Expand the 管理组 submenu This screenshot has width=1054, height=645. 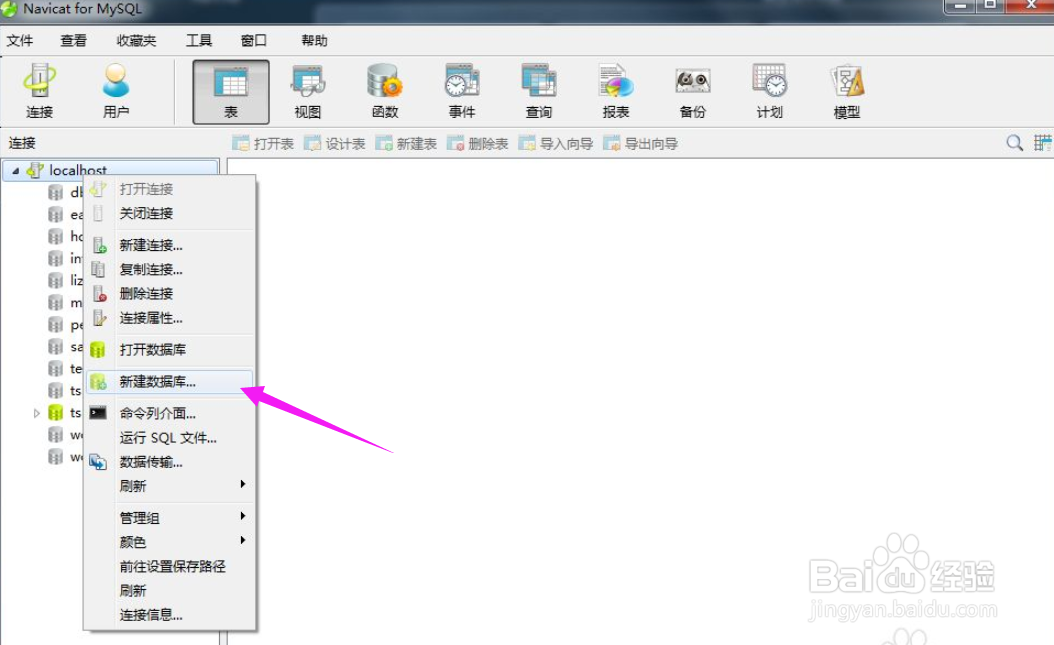(x=170, y=518)
